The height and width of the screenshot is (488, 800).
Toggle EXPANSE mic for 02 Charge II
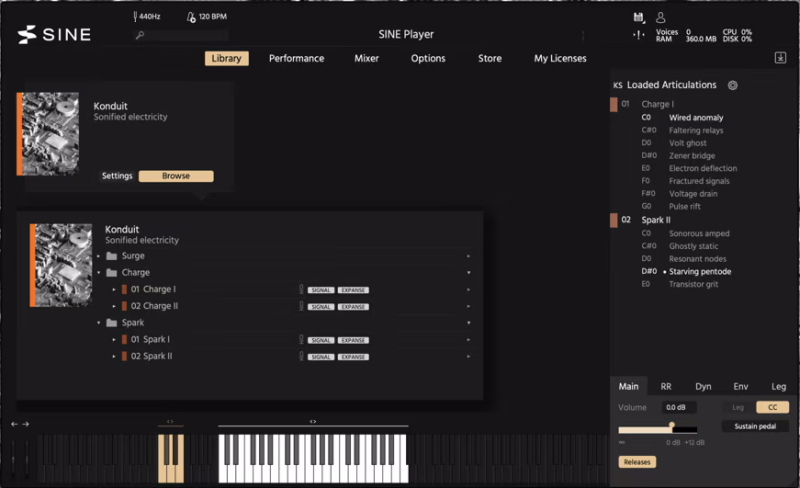point(353,307)
